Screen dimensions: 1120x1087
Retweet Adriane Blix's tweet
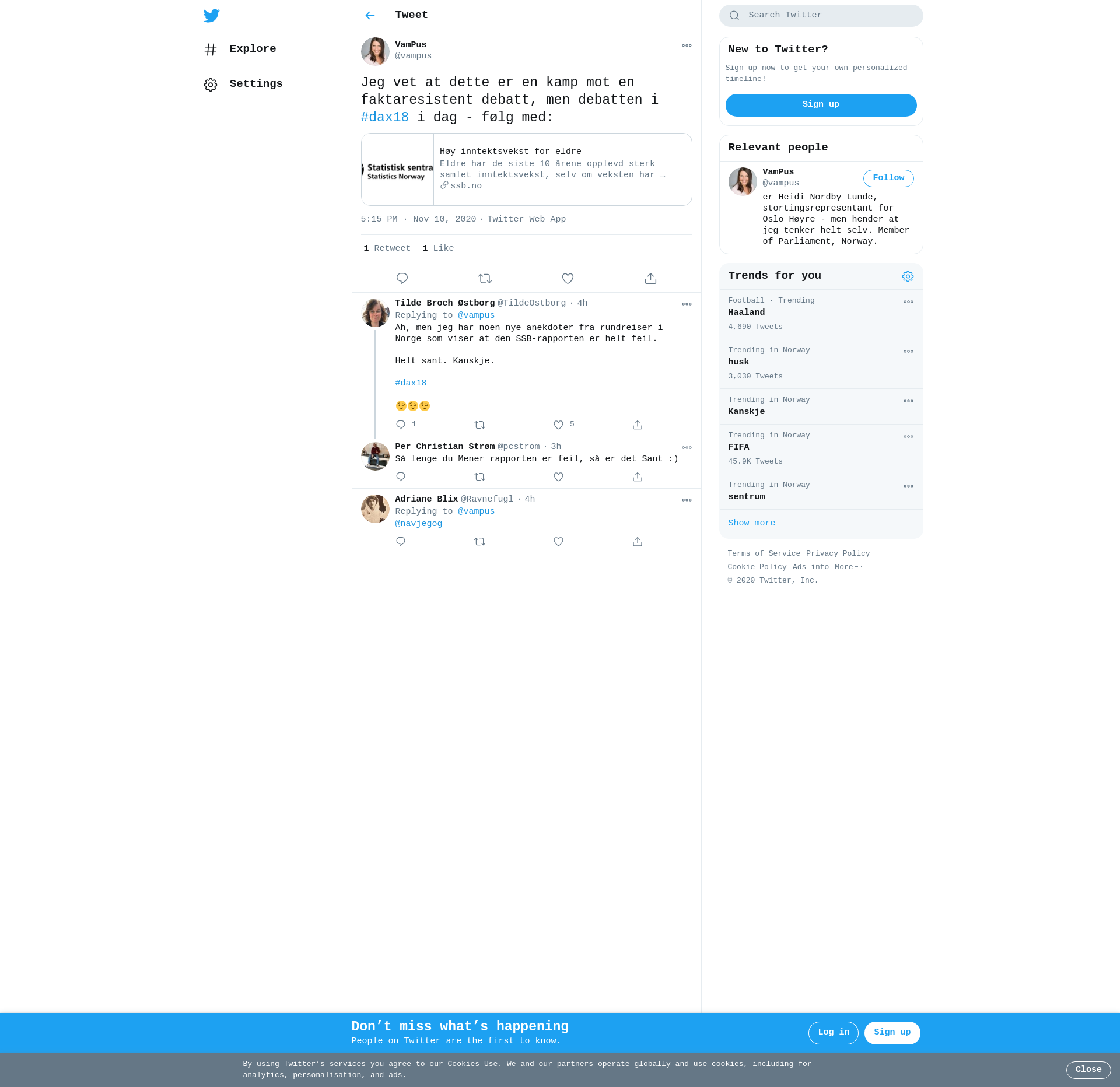[480, 542]
